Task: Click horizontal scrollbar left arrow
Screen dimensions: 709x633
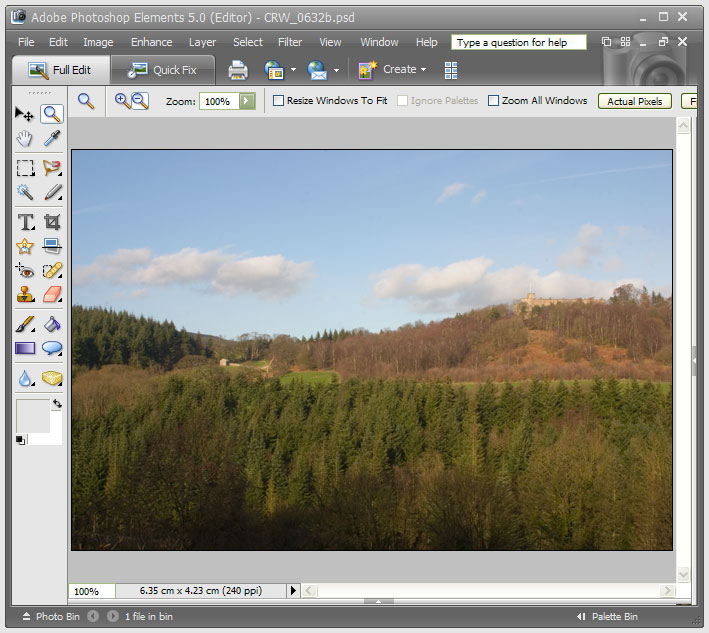Action: tap(309, 590)
